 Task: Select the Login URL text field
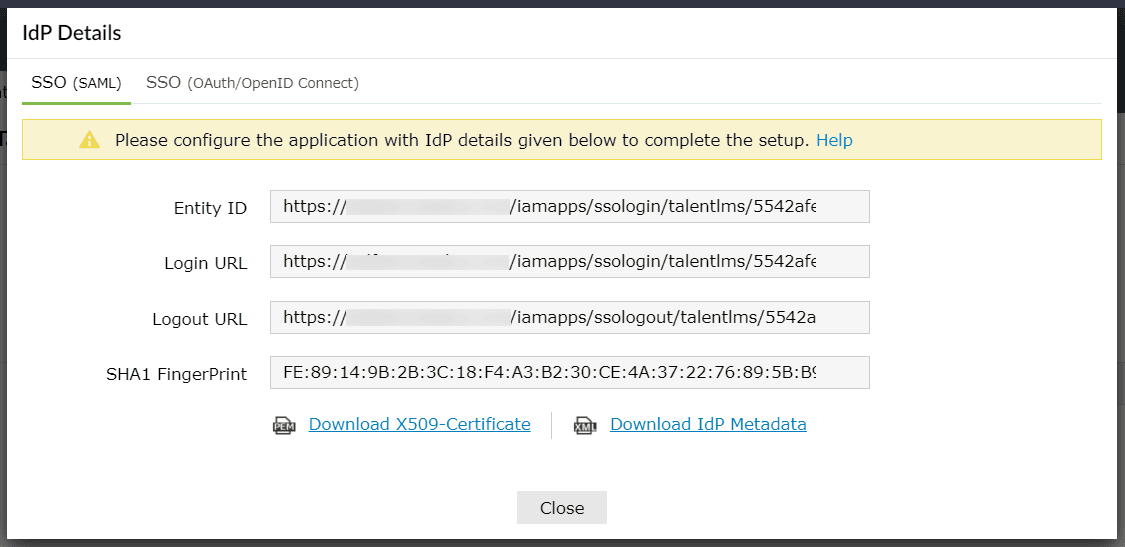[x=569, y=262]
